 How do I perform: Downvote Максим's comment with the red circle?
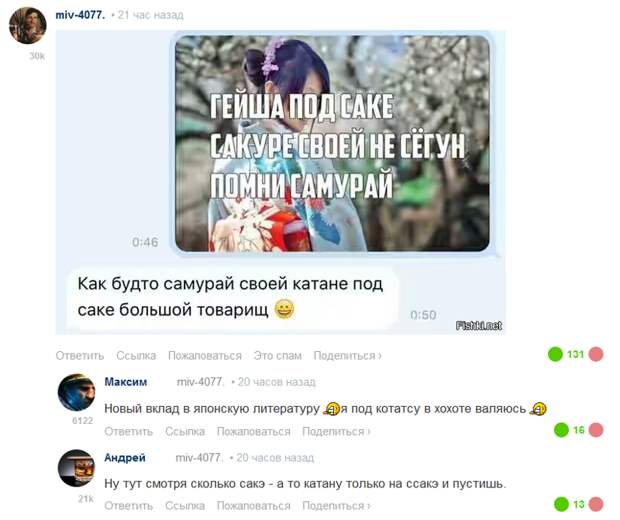596,430
